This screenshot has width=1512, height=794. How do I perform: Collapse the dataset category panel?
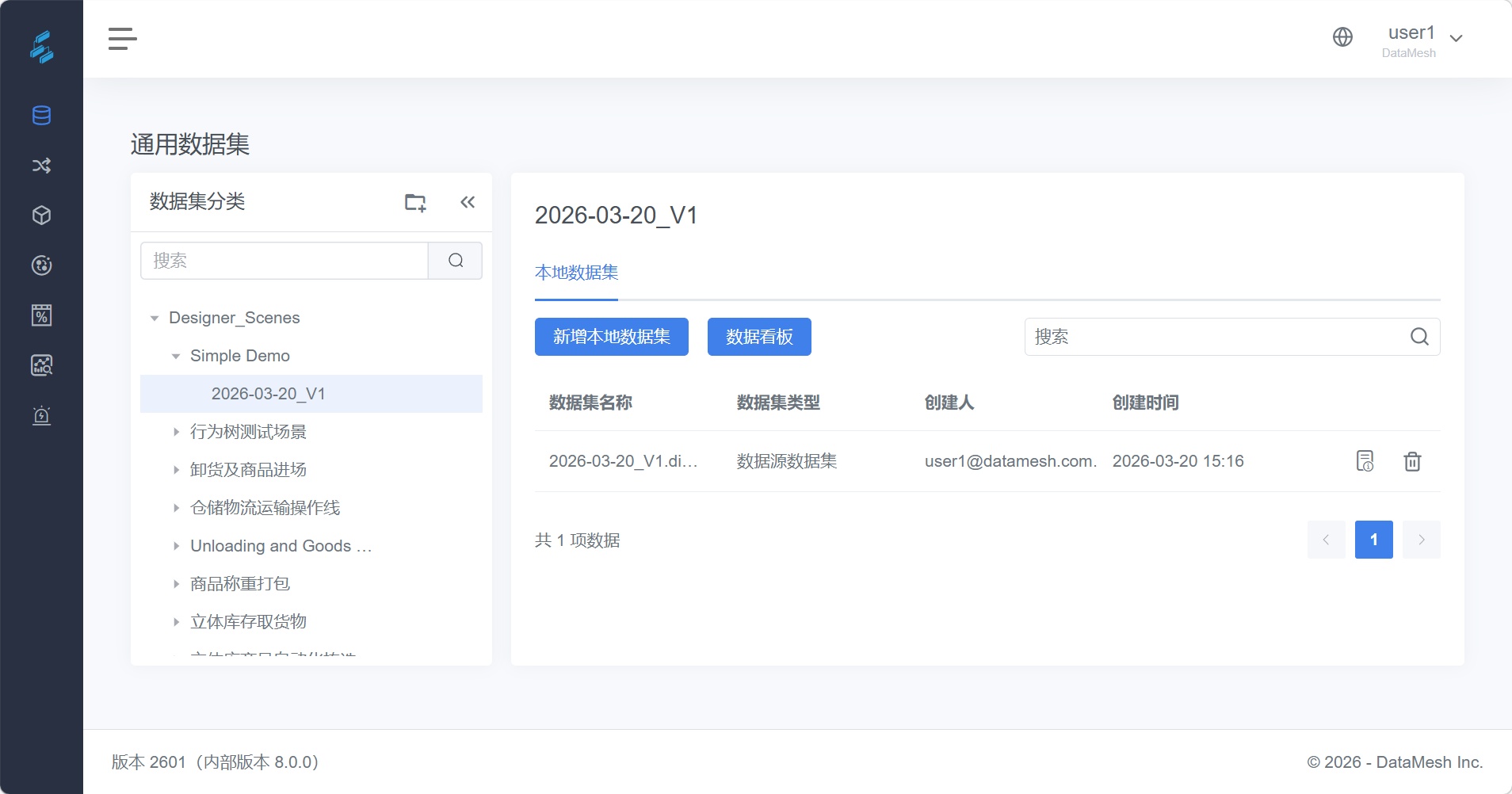tap(468, 202)
